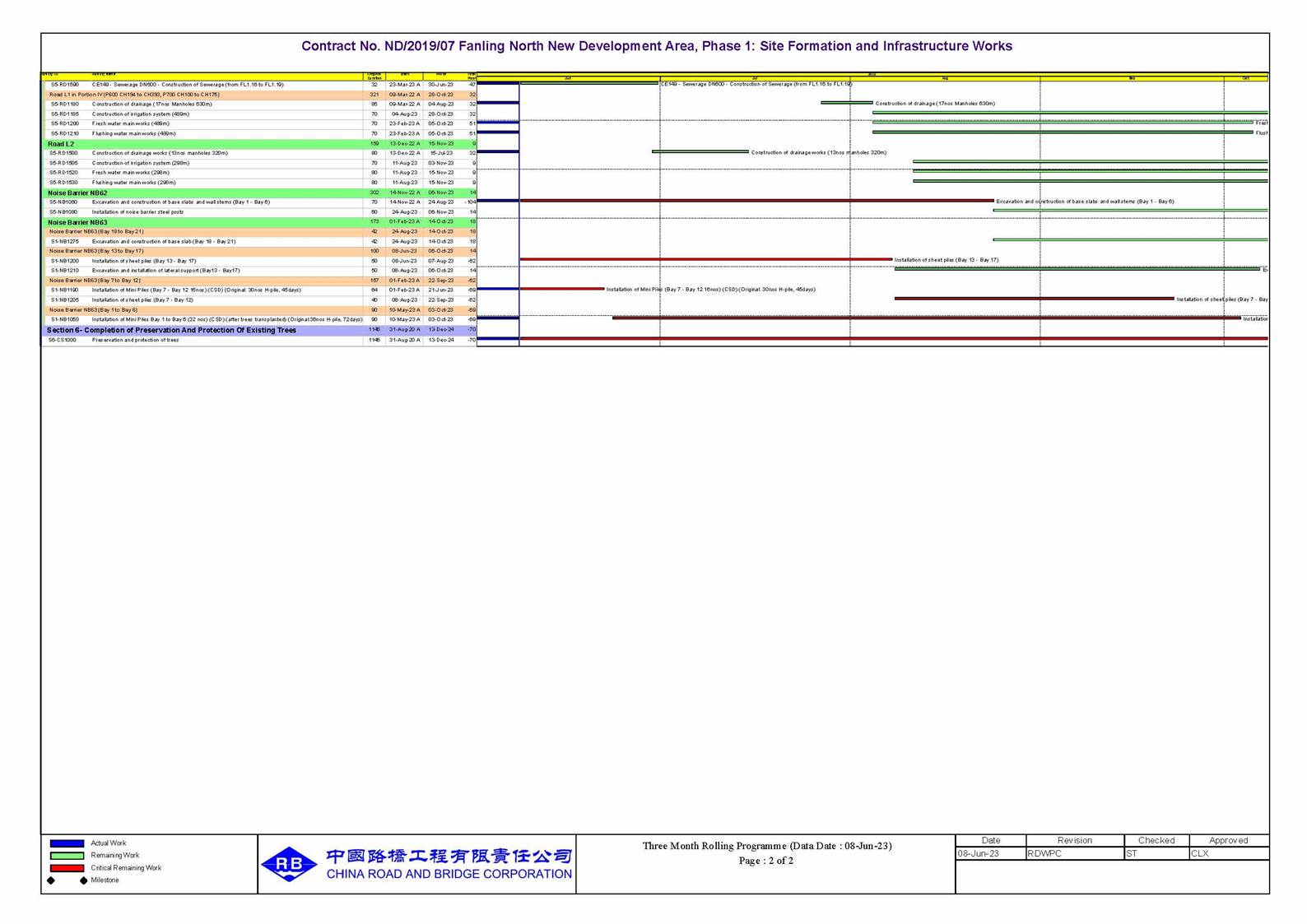The image size is (1307, 924).
Task: Select the Noise Barrier NB63 (Bay 7 to Bay 12) subgroup
Action: coord(259,281)
